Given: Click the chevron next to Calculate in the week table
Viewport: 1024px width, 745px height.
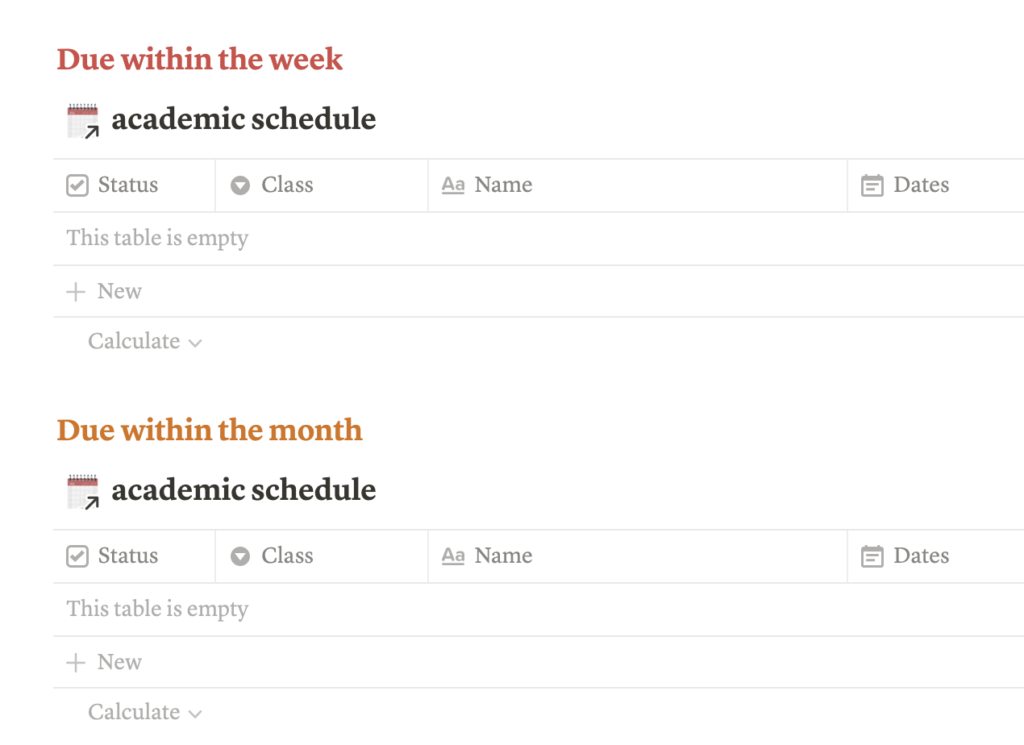Looking at the screenshot, I should click(196, 342).
